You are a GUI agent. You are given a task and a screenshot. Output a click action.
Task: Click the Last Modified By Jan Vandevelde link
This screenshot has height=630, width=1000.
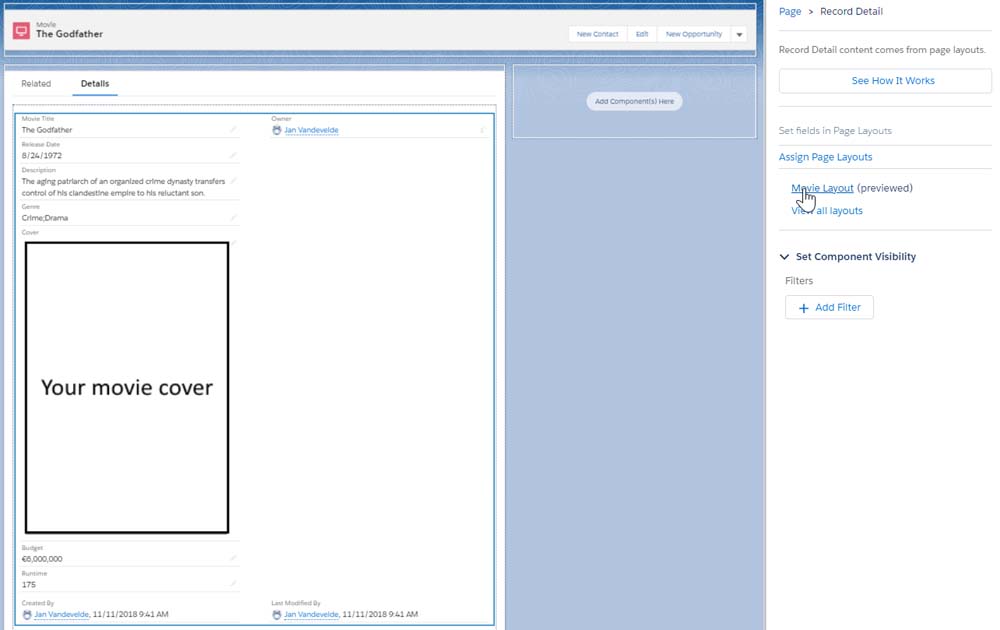coord(311,614)
